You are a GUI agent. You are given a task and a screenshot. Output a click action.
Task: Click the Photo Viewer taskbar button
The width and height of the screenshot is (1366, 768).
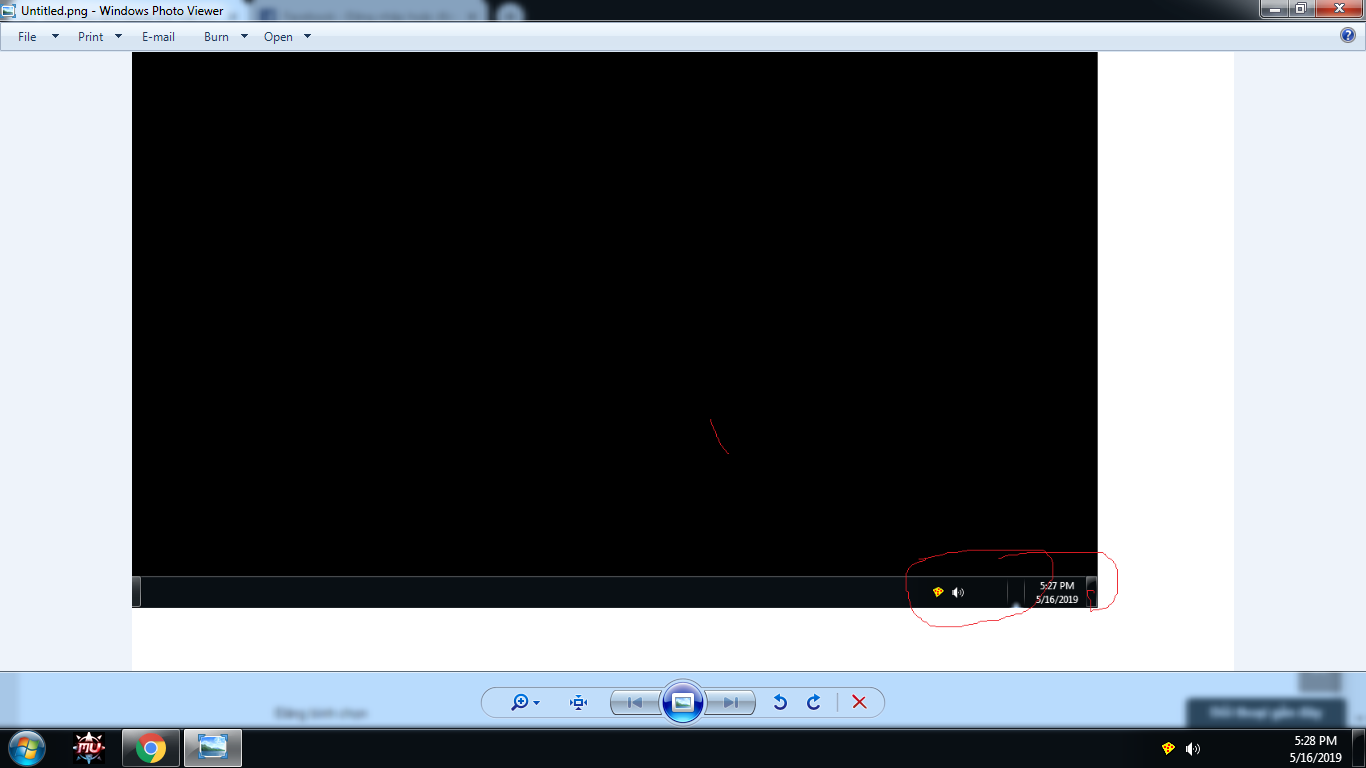click(213, 748)
